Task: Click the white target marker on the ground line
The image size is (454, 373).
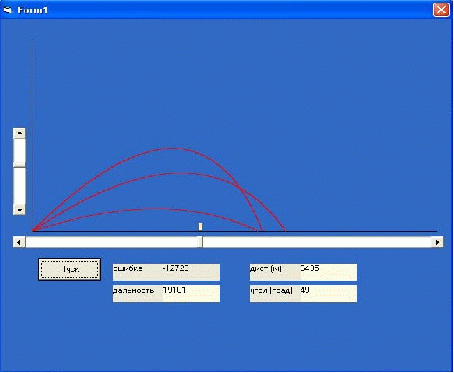Action: (200, 226)
